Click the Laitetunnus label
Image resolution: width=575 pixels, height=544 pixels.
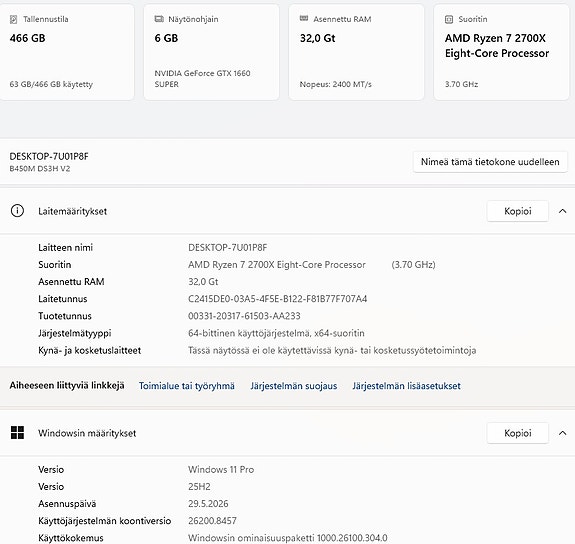pos(63,299)
